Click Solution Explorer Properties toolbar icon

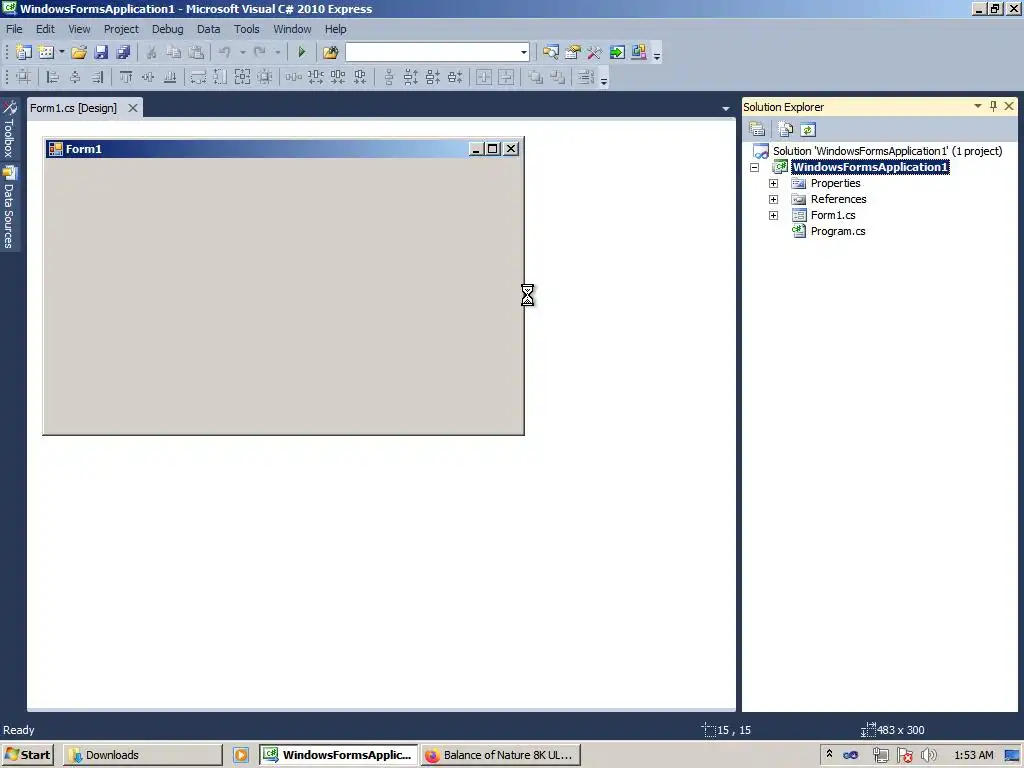pos(757,129)
